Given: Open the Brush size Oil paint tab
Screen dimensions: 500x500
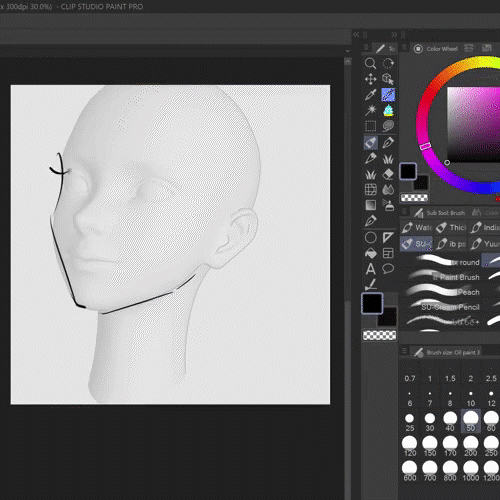Looking at the screenshot, I should [447, 352].
